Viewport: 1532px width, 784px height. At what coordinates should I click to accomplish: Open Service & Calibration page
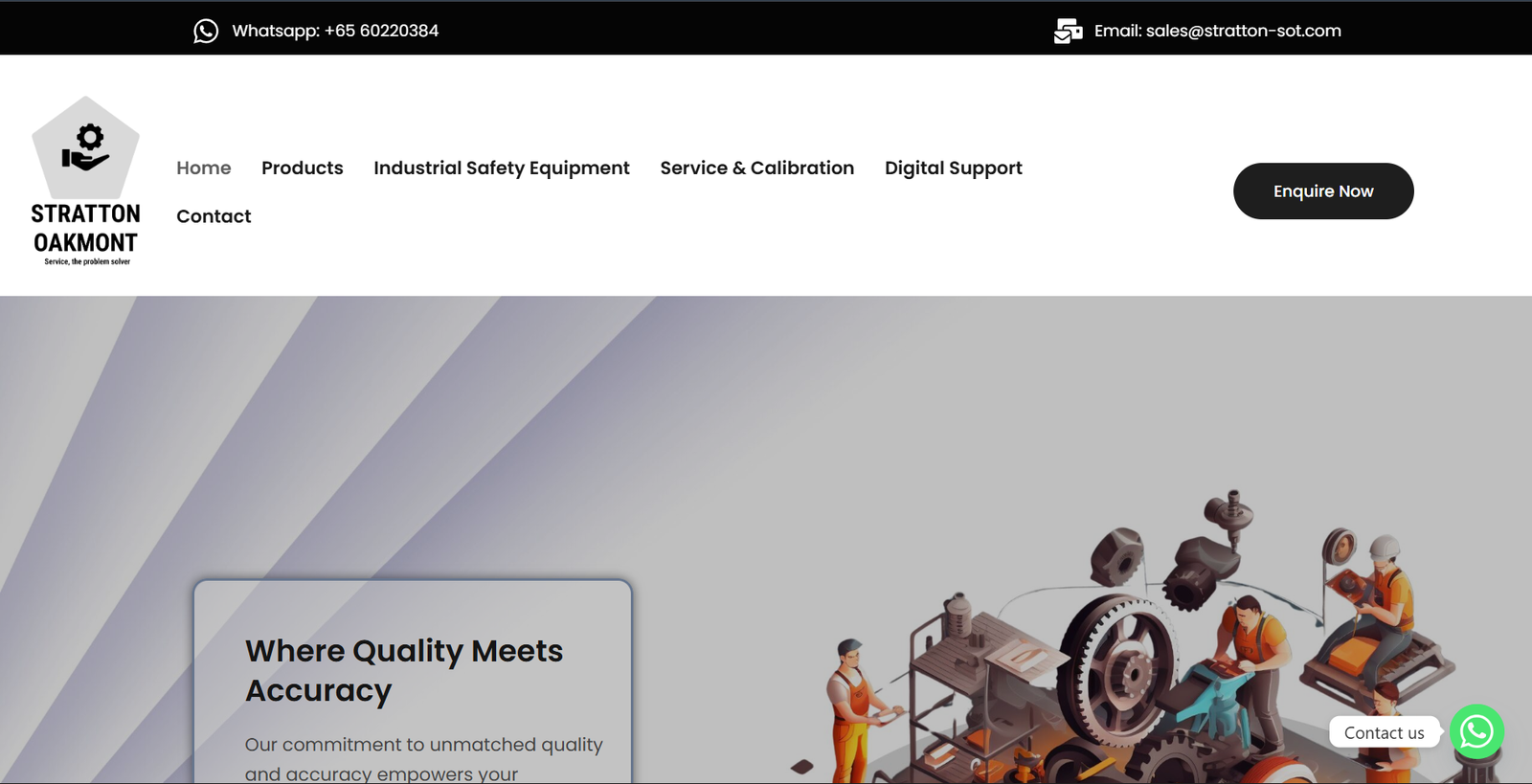pyautogui.click(x=756, y=168)
